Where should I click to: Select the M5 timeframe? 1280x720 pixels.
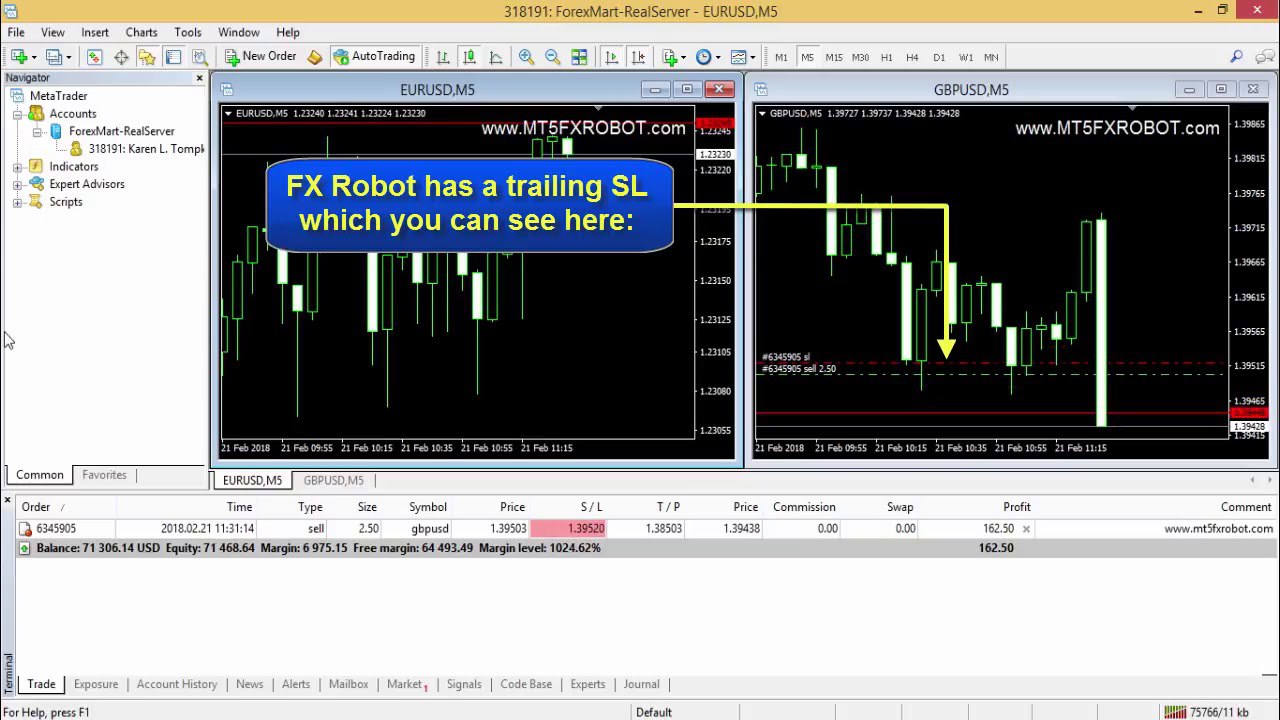[x=807, y=57]
